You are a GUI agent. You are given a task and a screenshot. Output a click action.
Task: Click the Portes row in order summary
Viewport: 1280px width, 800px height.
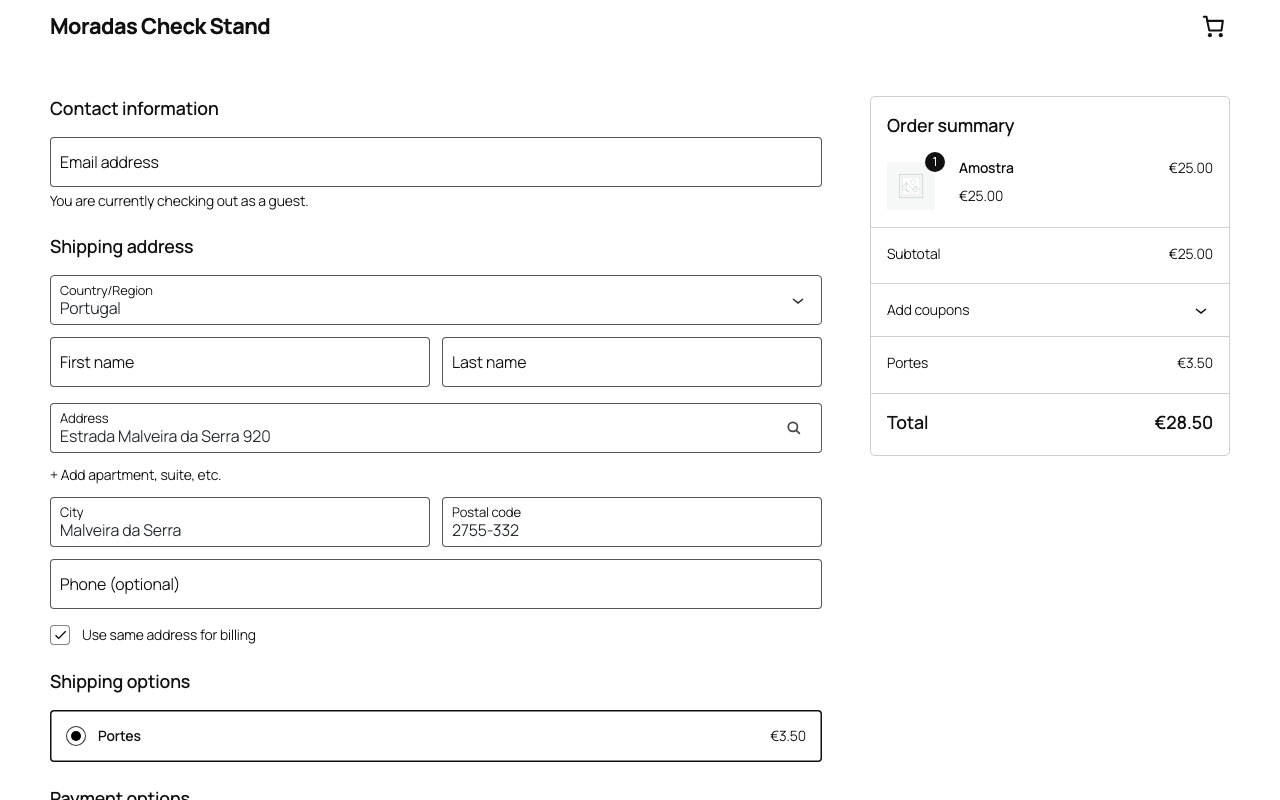1050,363
